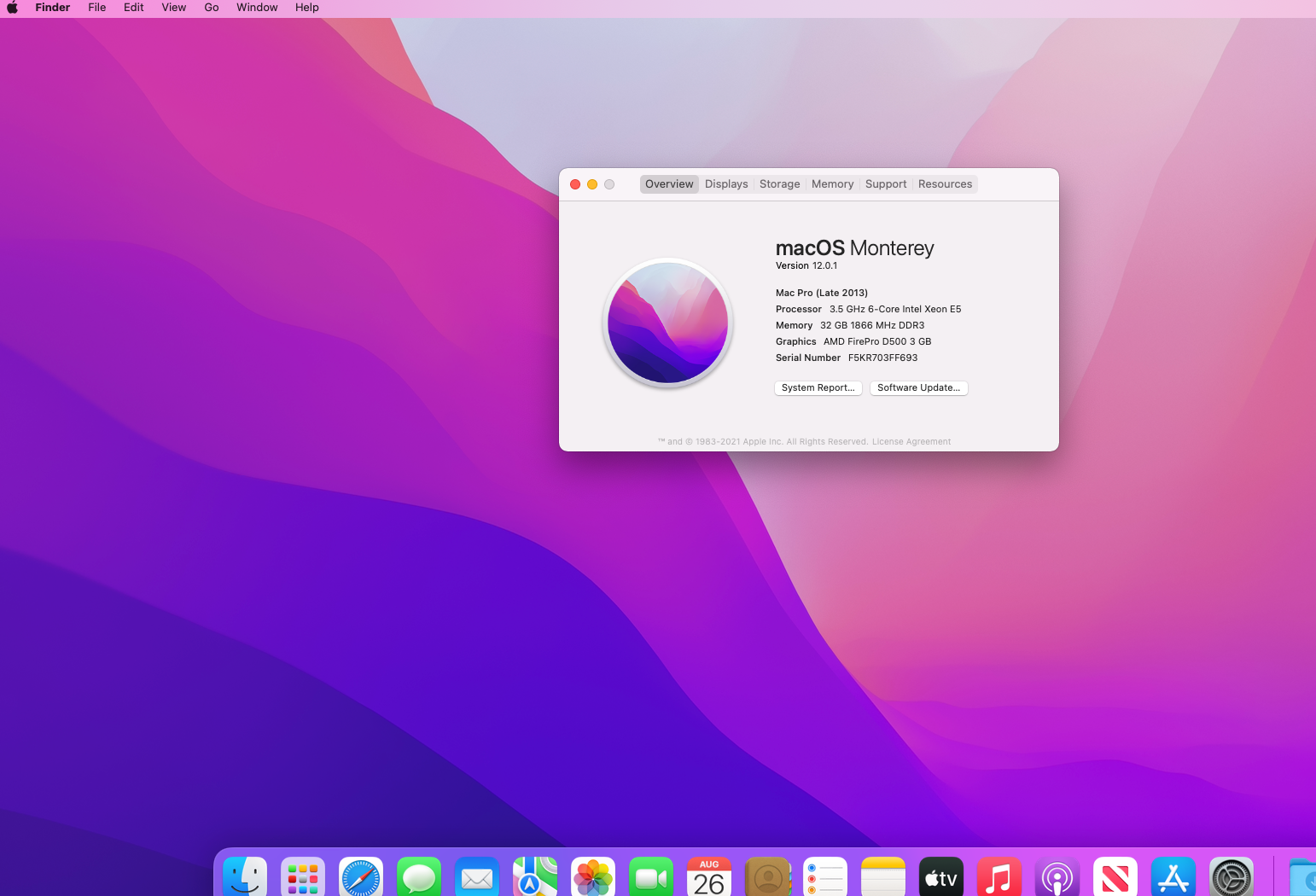
Task: Launch FaceTime from the Dock
Action: (651, 877)
